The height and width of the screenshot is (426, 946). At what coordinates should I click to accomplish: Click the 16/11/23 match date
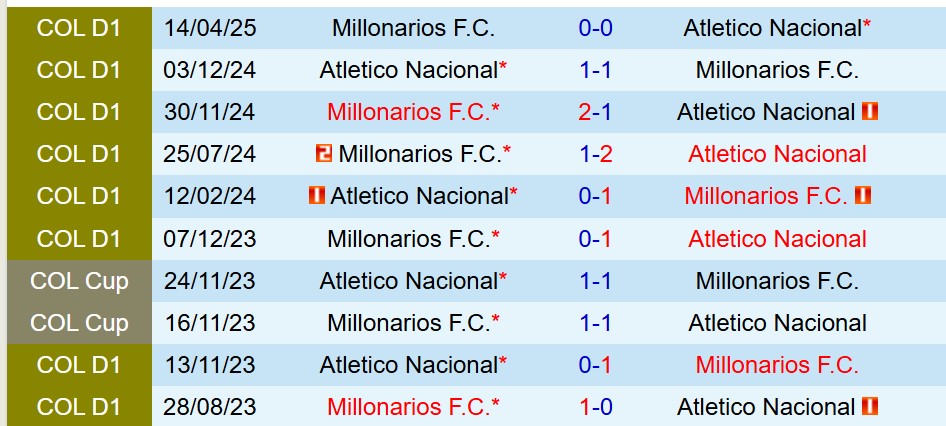(x=213, y=323)
